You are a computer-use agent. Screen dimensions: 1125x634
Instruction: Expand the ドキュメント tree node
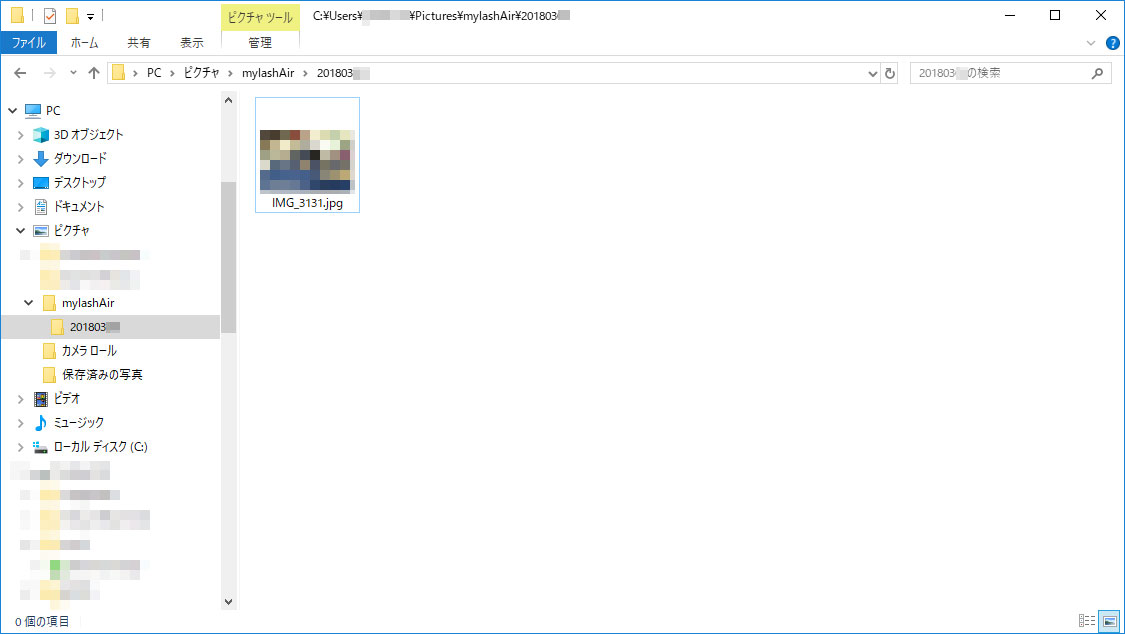click(x=21, y=207)
